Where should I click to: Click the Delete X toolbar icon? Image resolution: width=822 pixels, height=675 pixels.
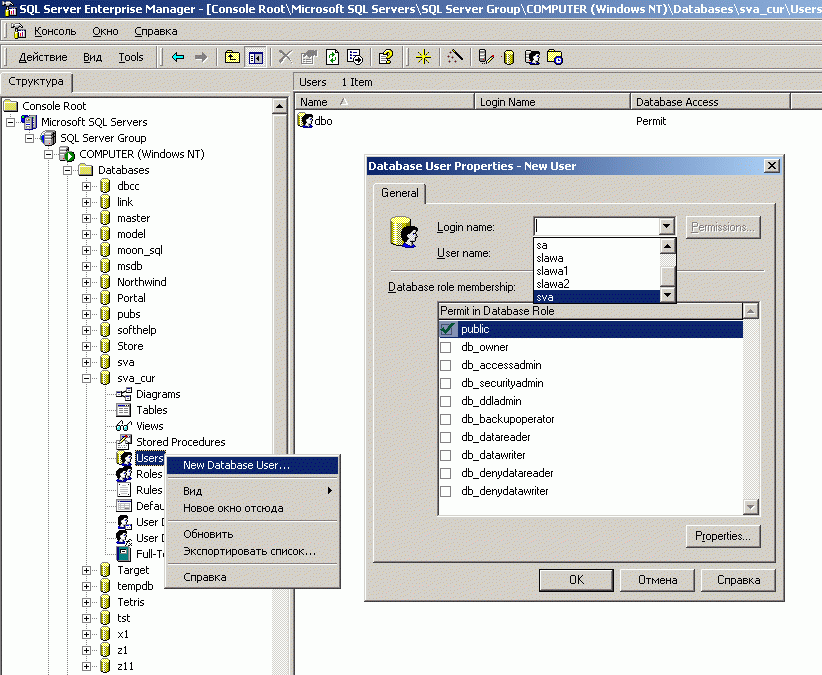point(285,57)
